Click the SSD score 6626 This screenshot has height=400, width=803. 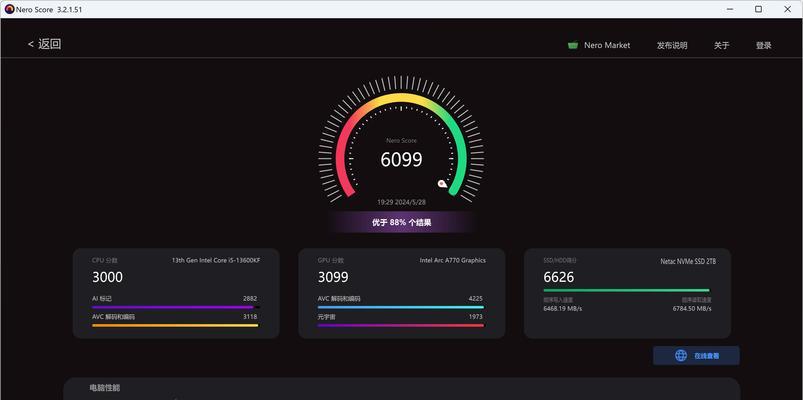click(559, 277)
